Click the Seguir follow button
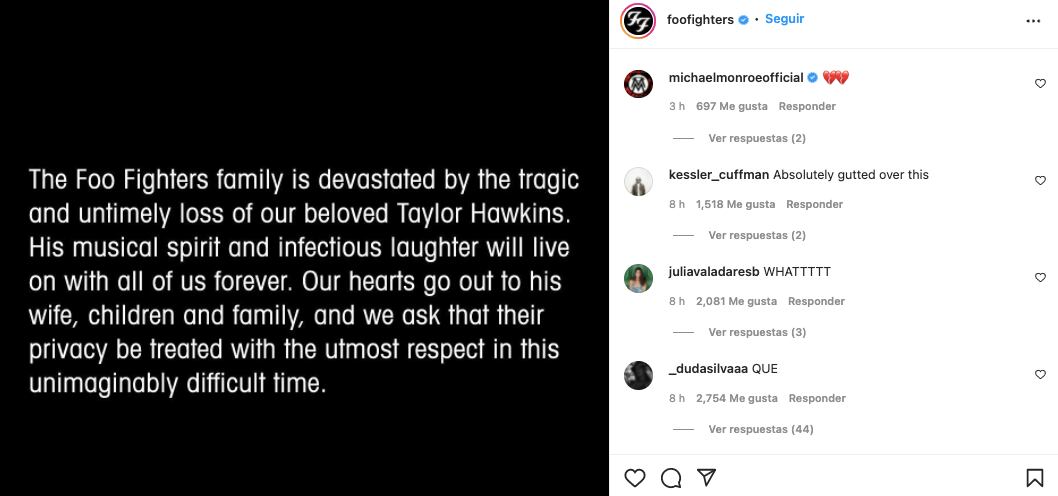 click(785, 19)
